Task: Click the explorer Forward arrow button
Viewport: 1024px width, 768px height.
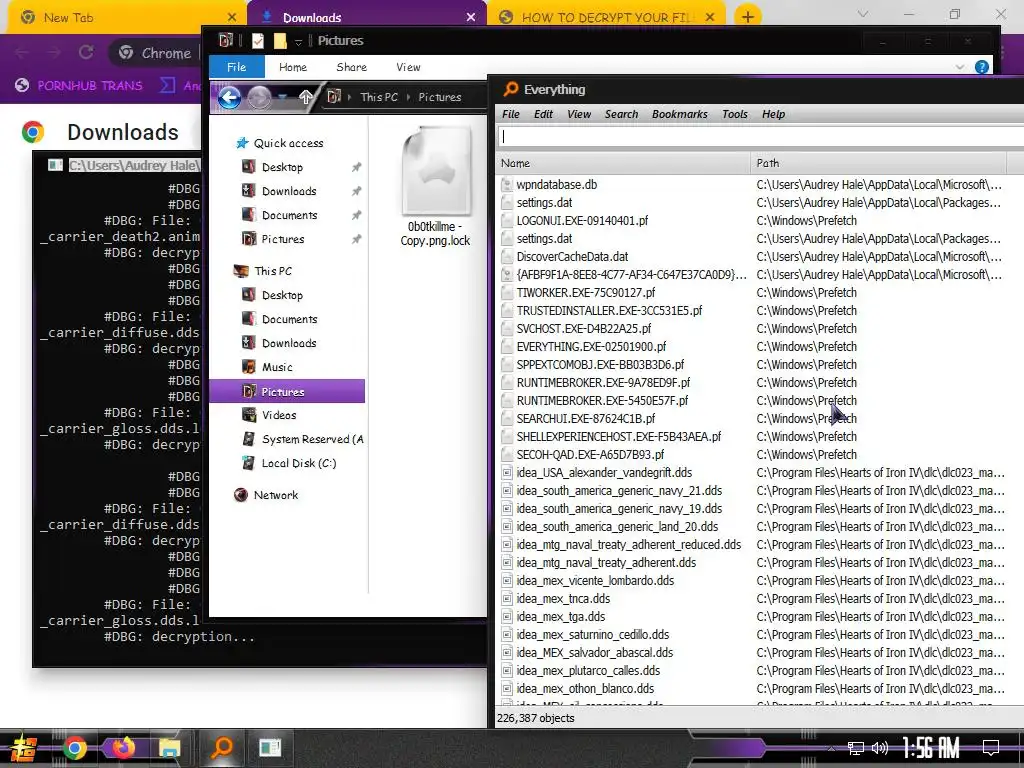Action: (x=259, y=98)
